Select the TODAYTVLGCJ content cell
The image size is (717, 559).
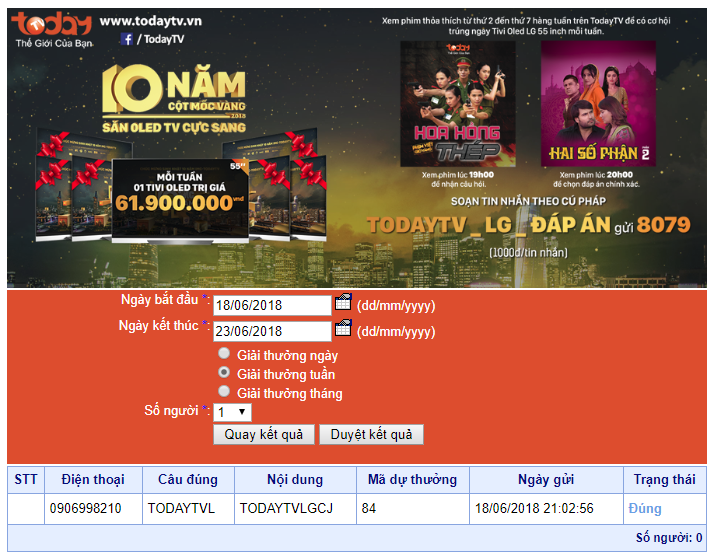[295, 509]
